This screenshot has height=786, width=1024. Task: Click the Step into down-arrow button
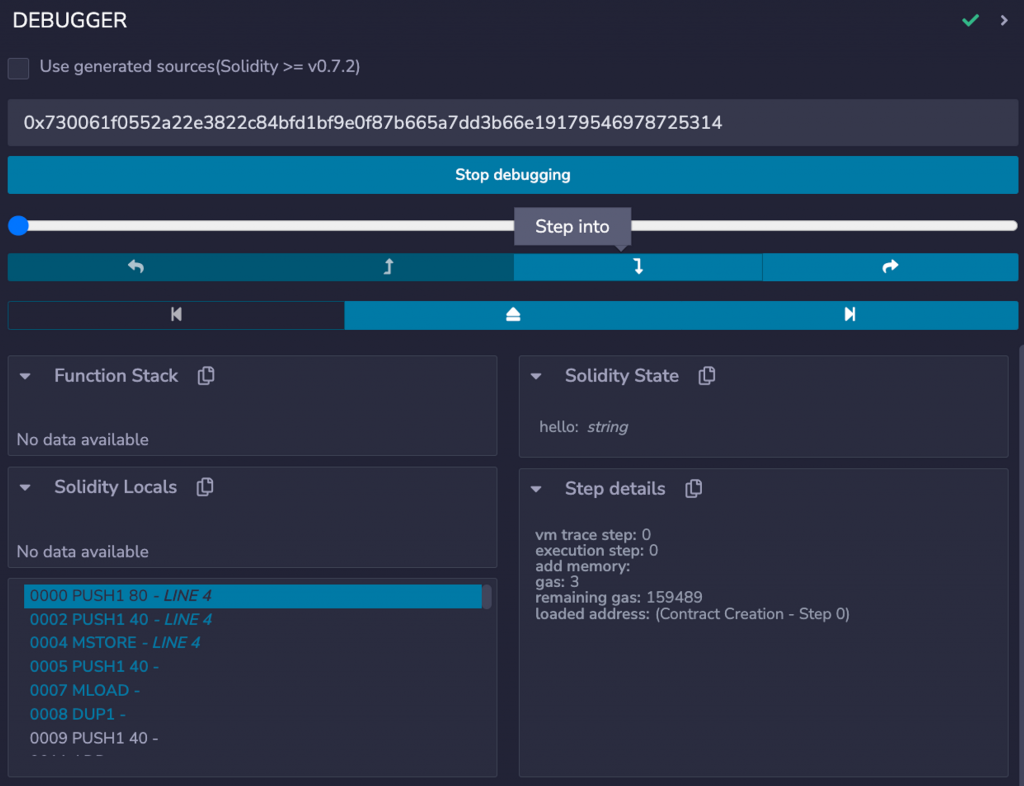638,266
